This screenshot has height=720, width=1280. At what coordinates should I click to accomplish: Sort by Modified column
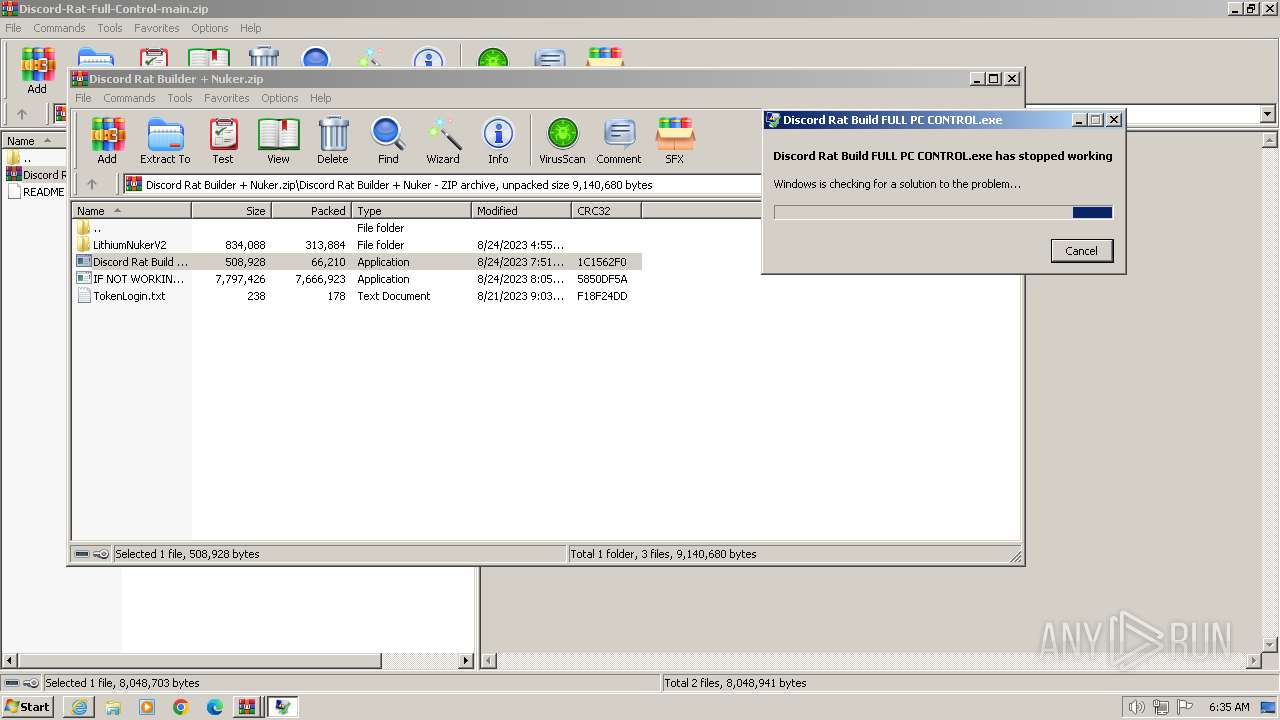point(521,211)
